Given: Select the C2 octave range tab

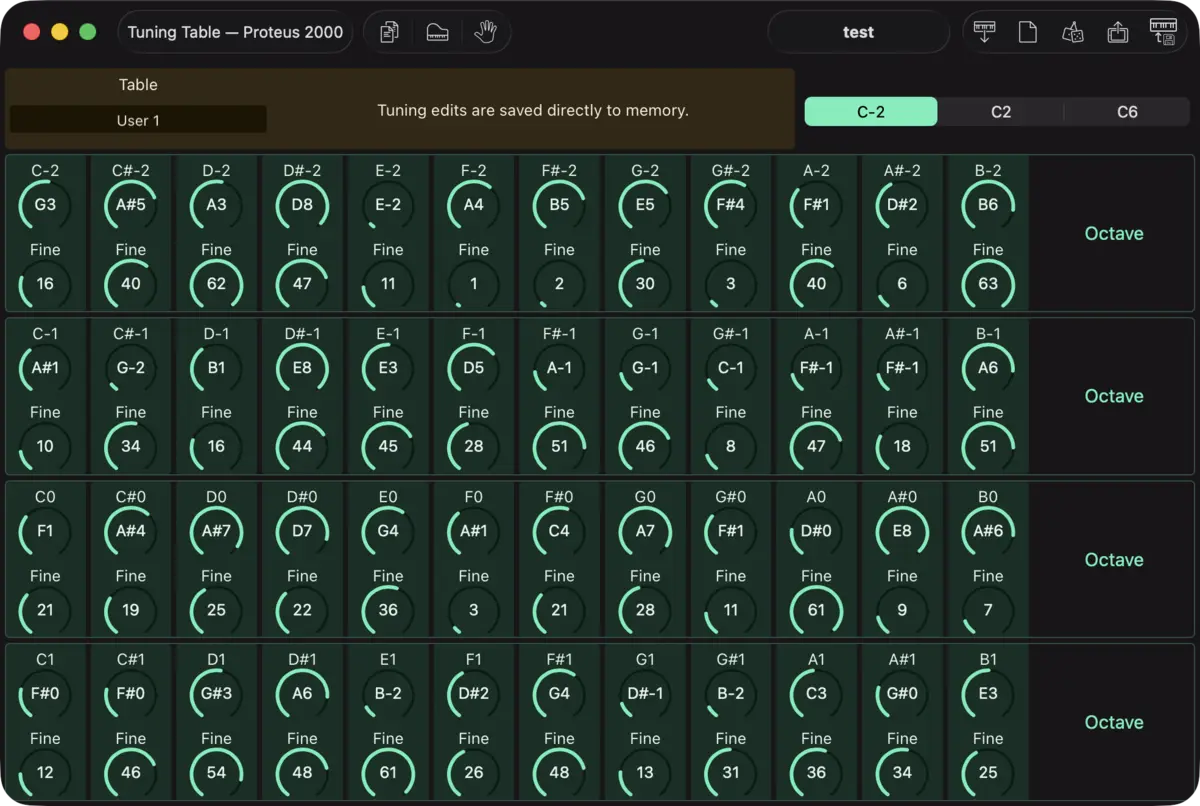Looking at the screenshot, I should [x=1001, y=112].
